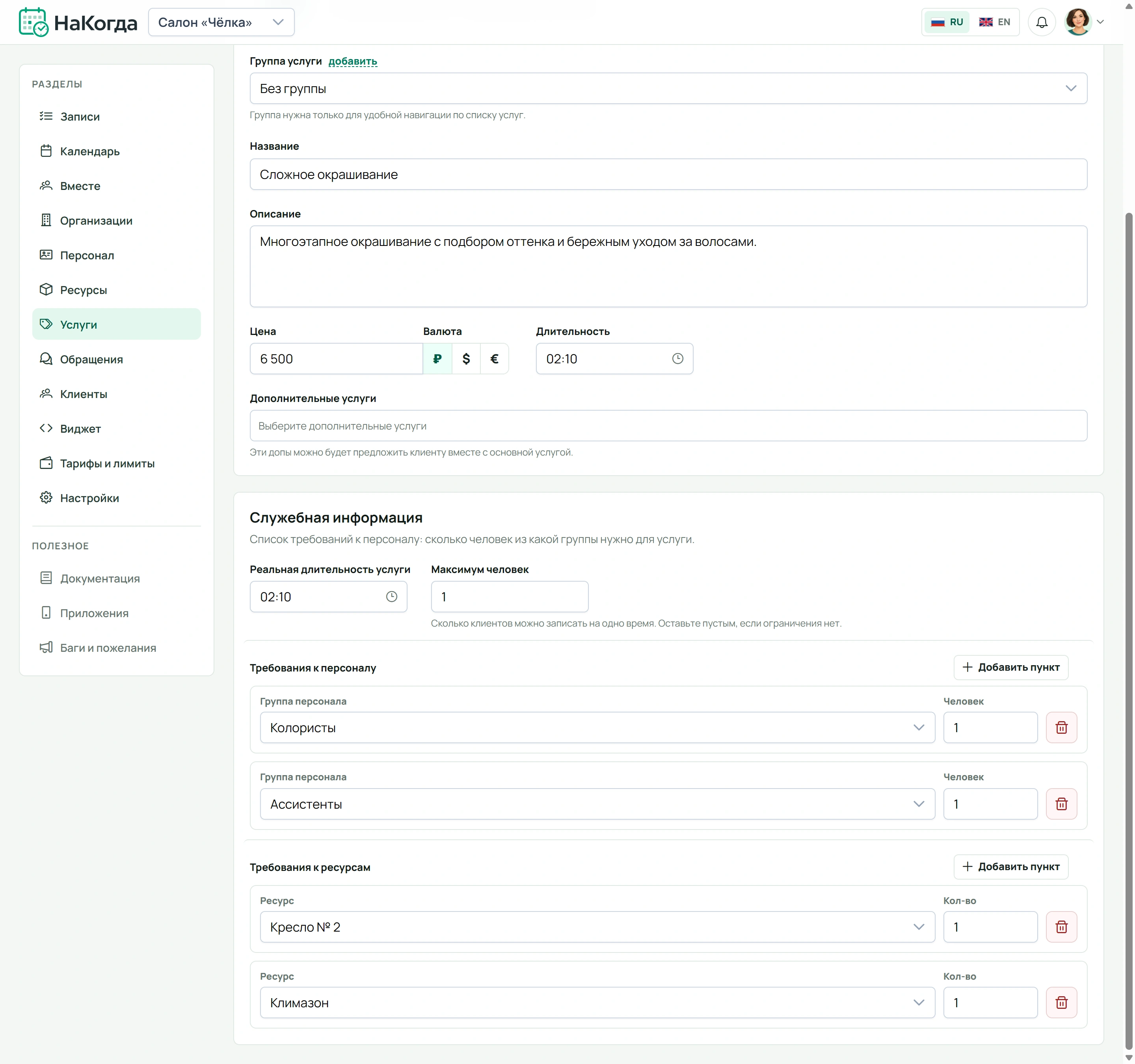
Task: Go to Обращения section
Action: tap(117, 359)
